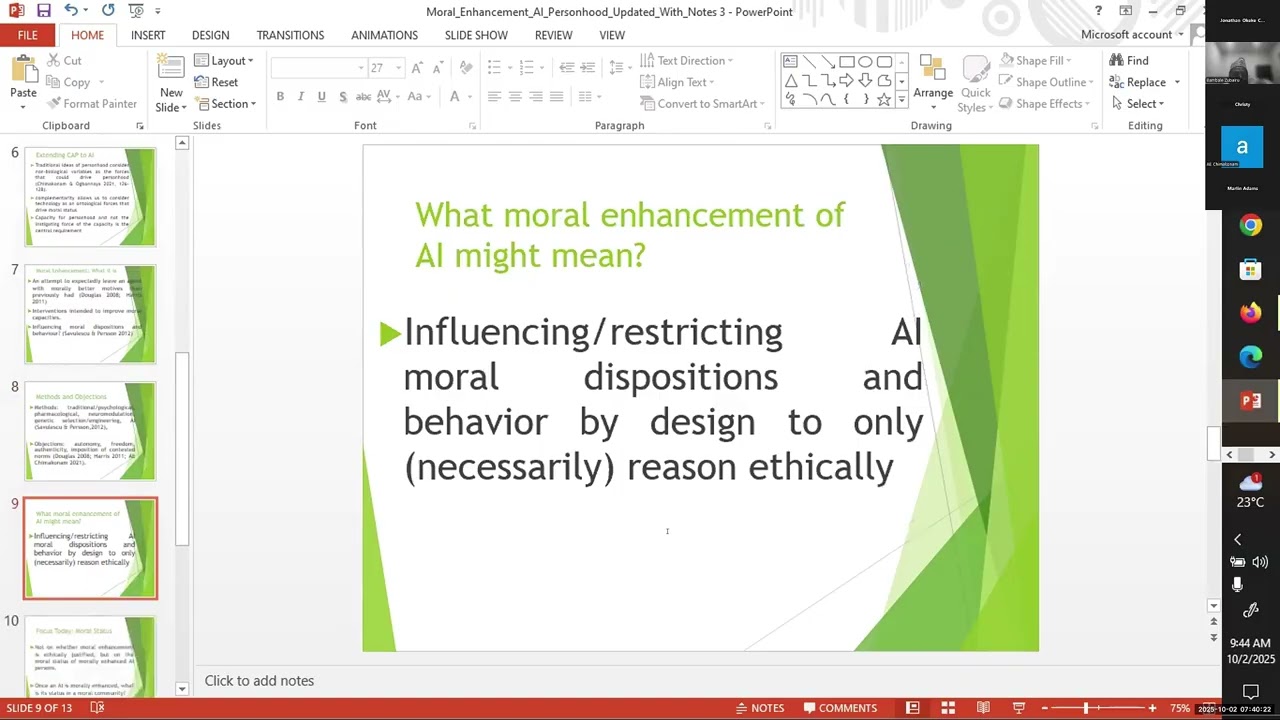Expand the shapes gallery More arrow

pyautogui.click(x=901, y=99)
